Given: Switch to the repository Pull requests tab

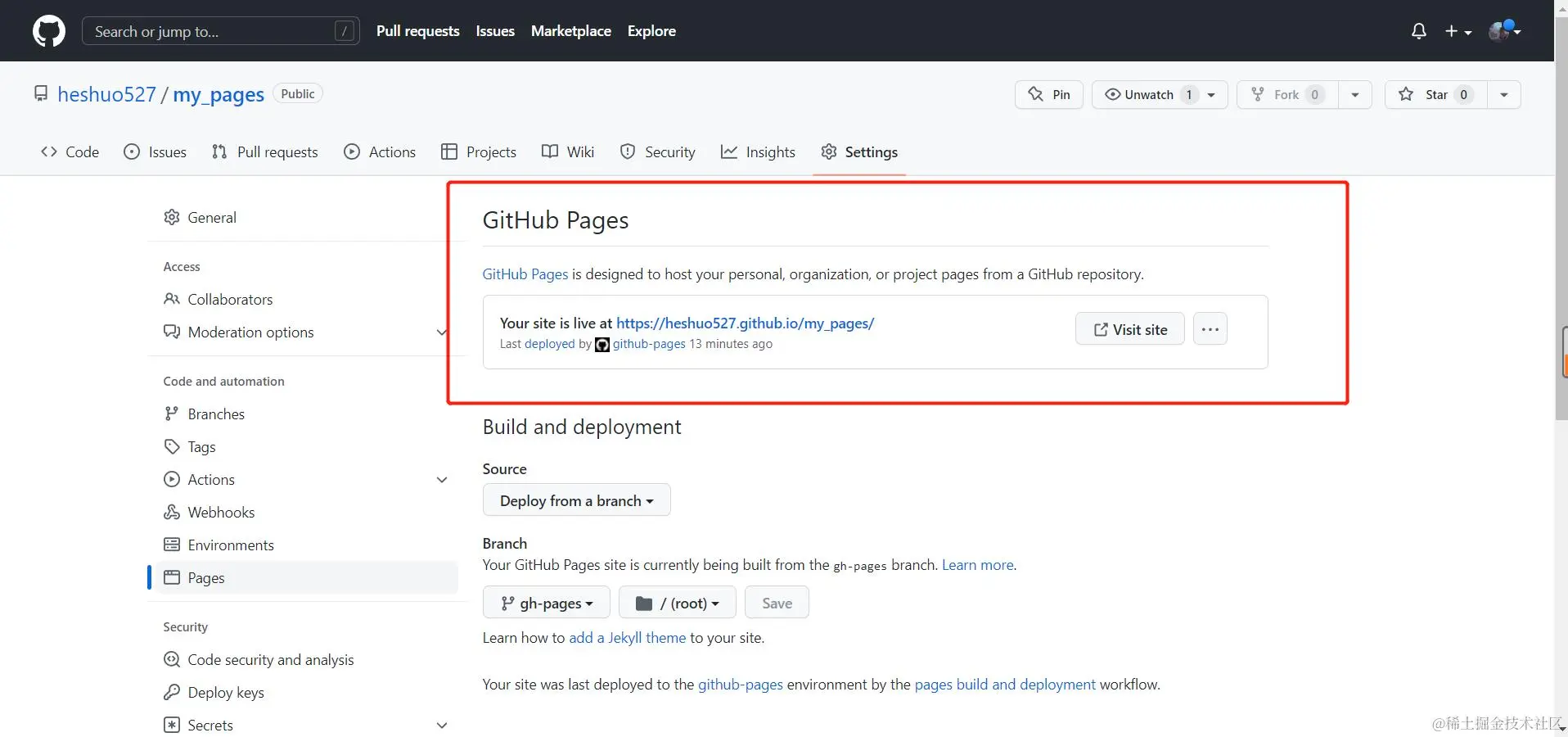Looking at the screenshot, I should tap(264, 152).
